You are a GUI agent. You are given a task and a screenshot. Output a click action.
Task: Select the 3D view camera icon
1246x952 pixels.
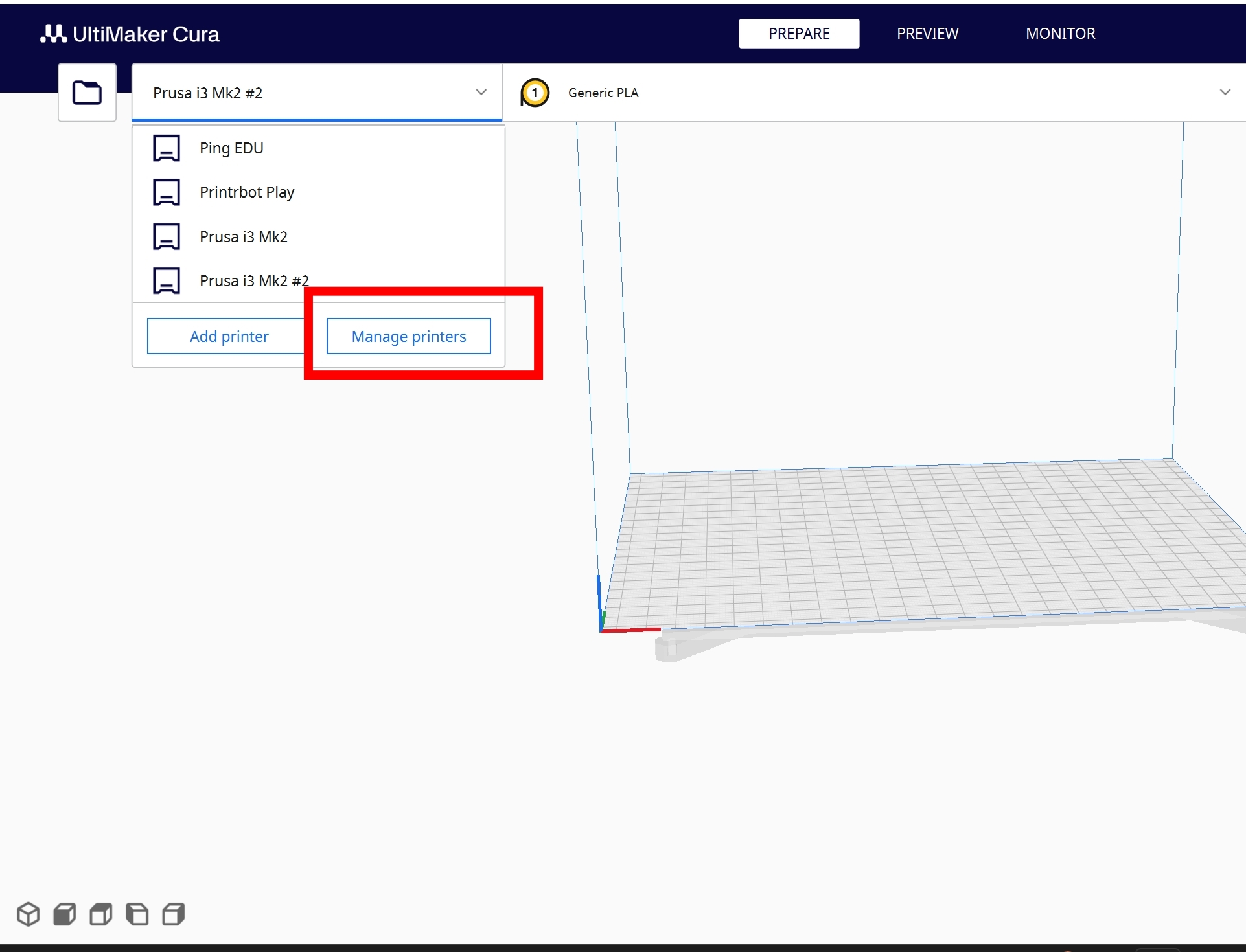coord(29,914)
